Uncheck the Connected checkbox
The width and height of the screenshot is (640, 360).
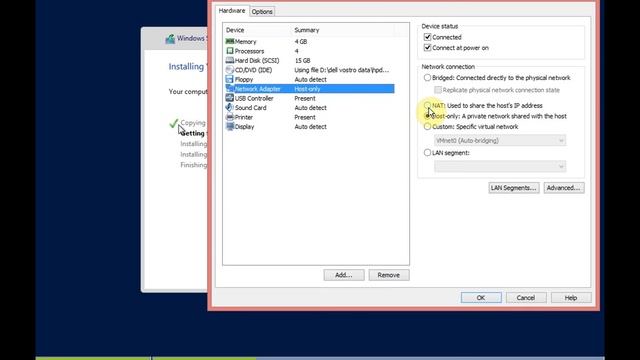(427, 37)
